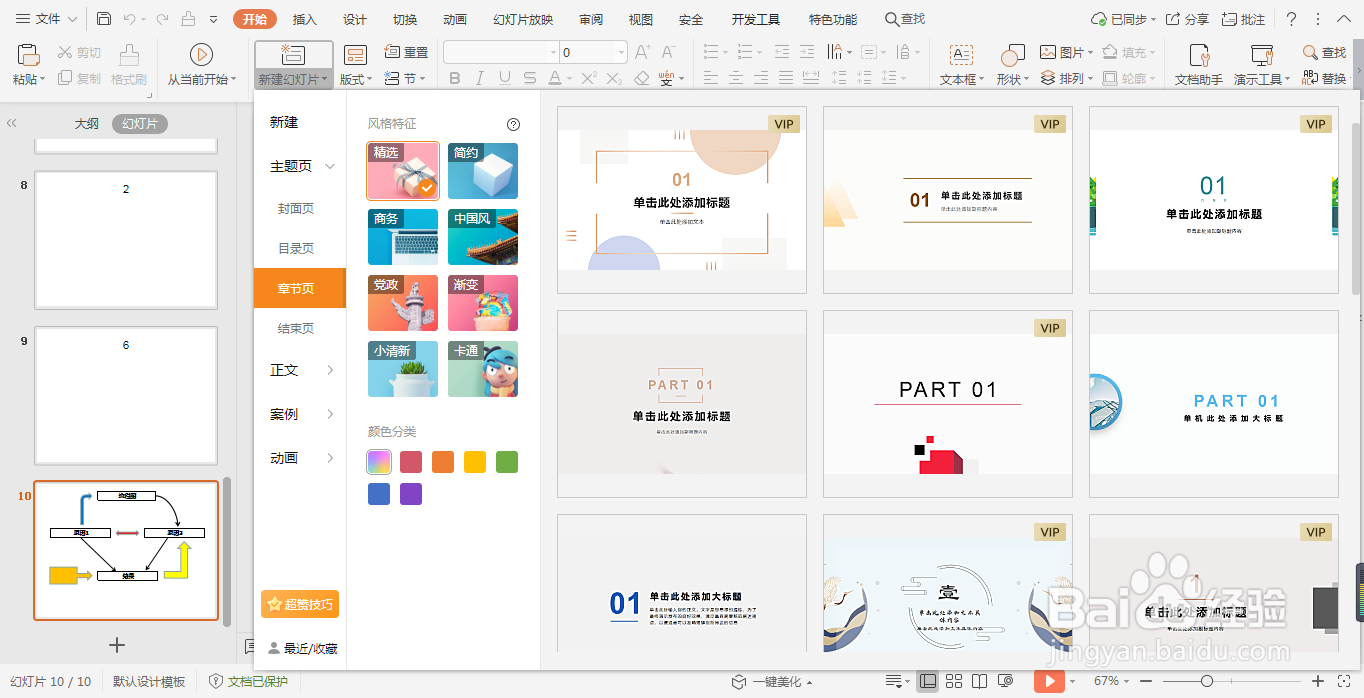Open the 版式 layout dropdown
Image resolution: width=1364 pixels, height=698 pixels.
coord(355,78)
